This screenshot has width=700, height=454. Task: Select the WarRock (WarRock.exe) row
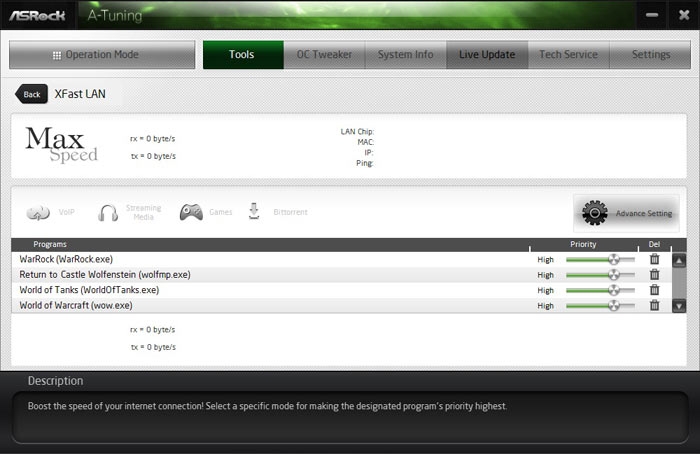[x=342, y=259]
